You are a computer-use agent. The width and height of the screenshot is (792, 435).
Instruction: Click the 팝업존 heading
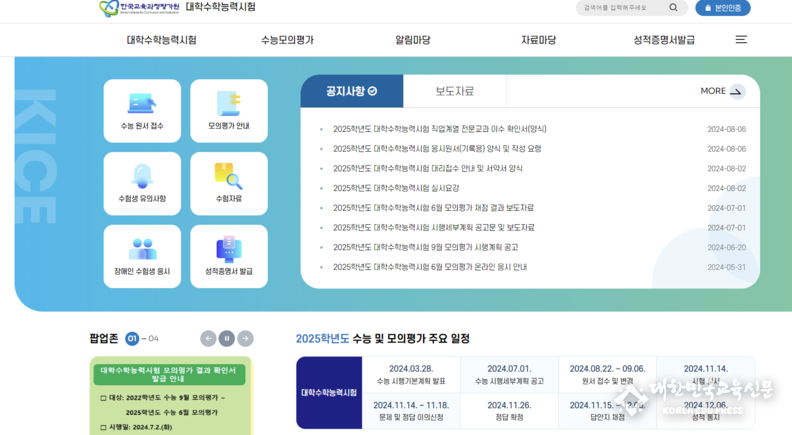104,339
